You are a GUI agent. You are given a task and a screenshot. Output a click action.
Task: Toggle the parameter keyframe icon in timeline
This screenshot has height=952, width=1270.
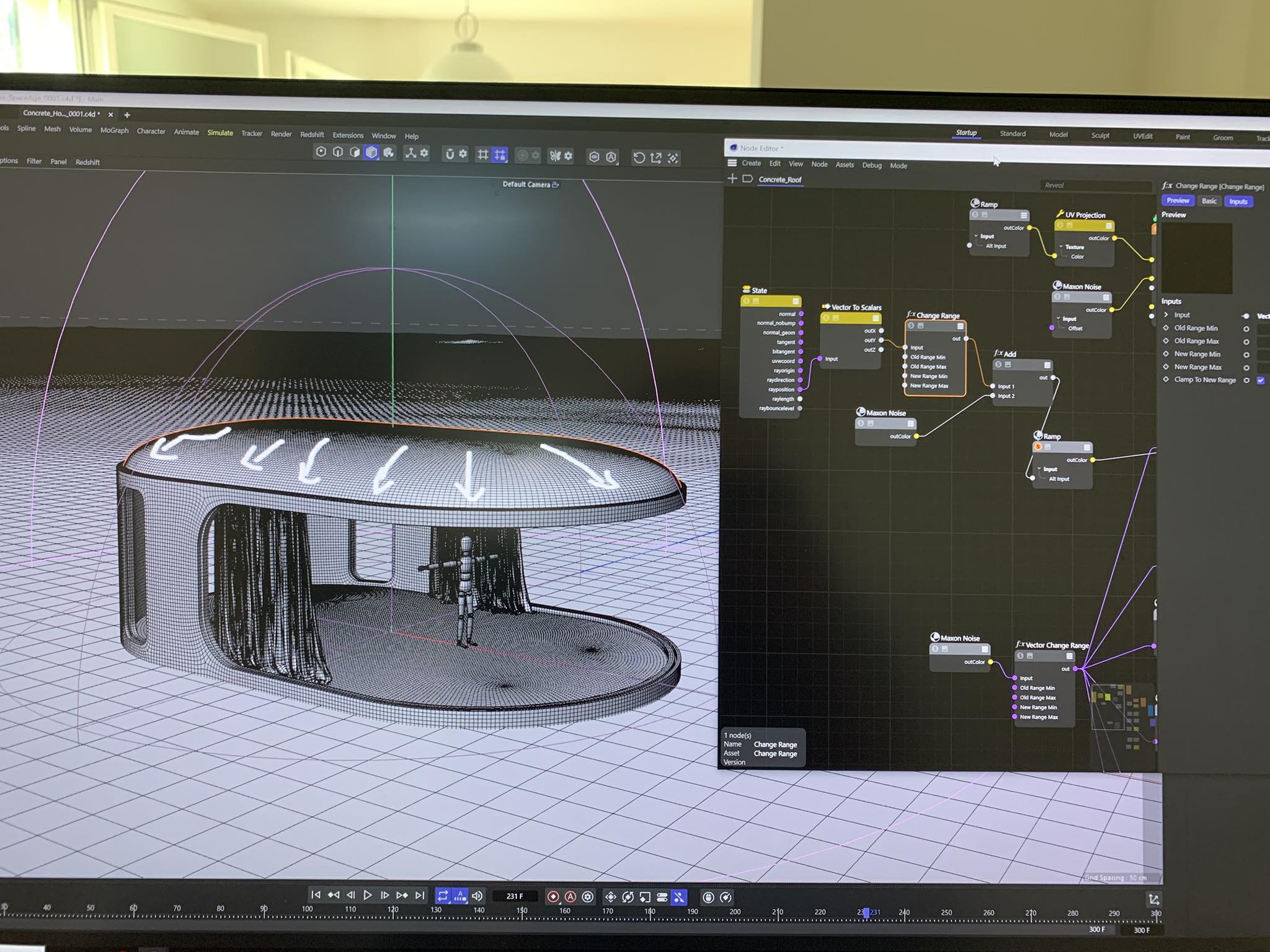[x=662, y=897]
